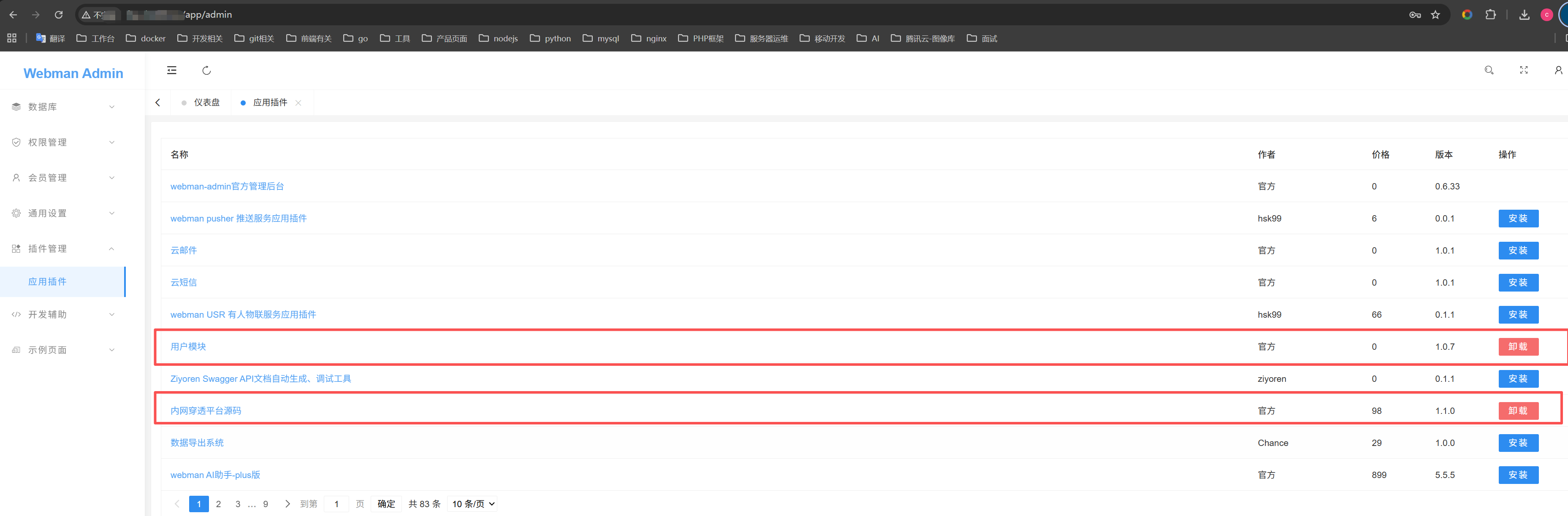Viewport: 1568px width, 516px height.
Task: Toggle fullscreen with the expand icon
Action: pos(1523,70)
